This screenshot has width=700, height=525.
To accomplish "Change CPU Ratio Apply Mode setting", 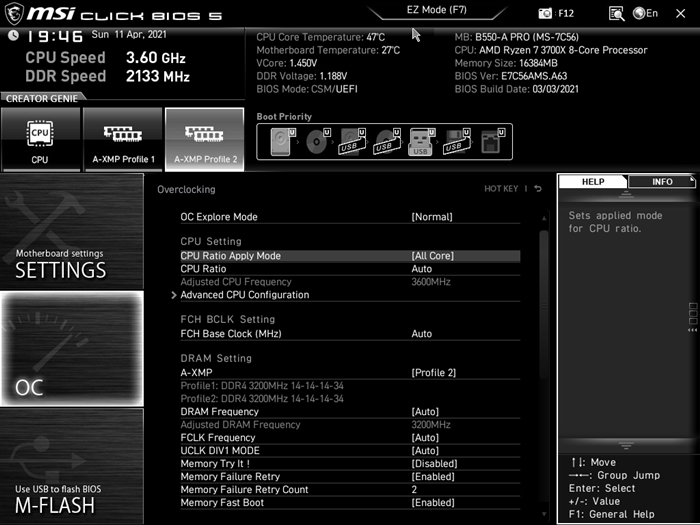I will [x=350, y=256].
